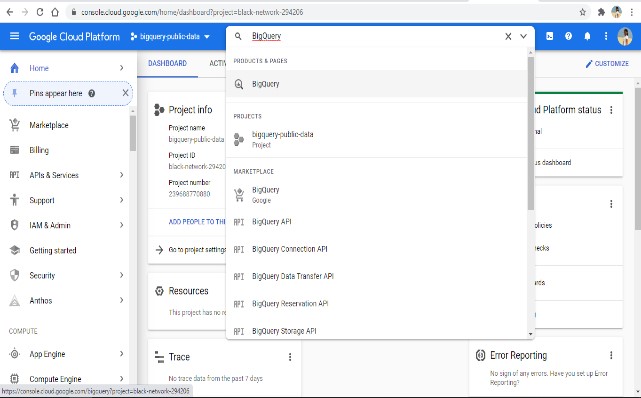Expand App Engine submenu arrow
This screenshot has height=398, width=641.
point(121,353)
